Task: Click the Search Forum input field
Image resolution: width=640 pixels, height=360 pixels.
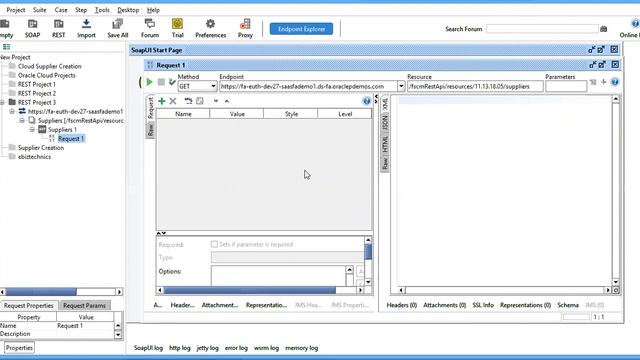Action: [542, 29]
